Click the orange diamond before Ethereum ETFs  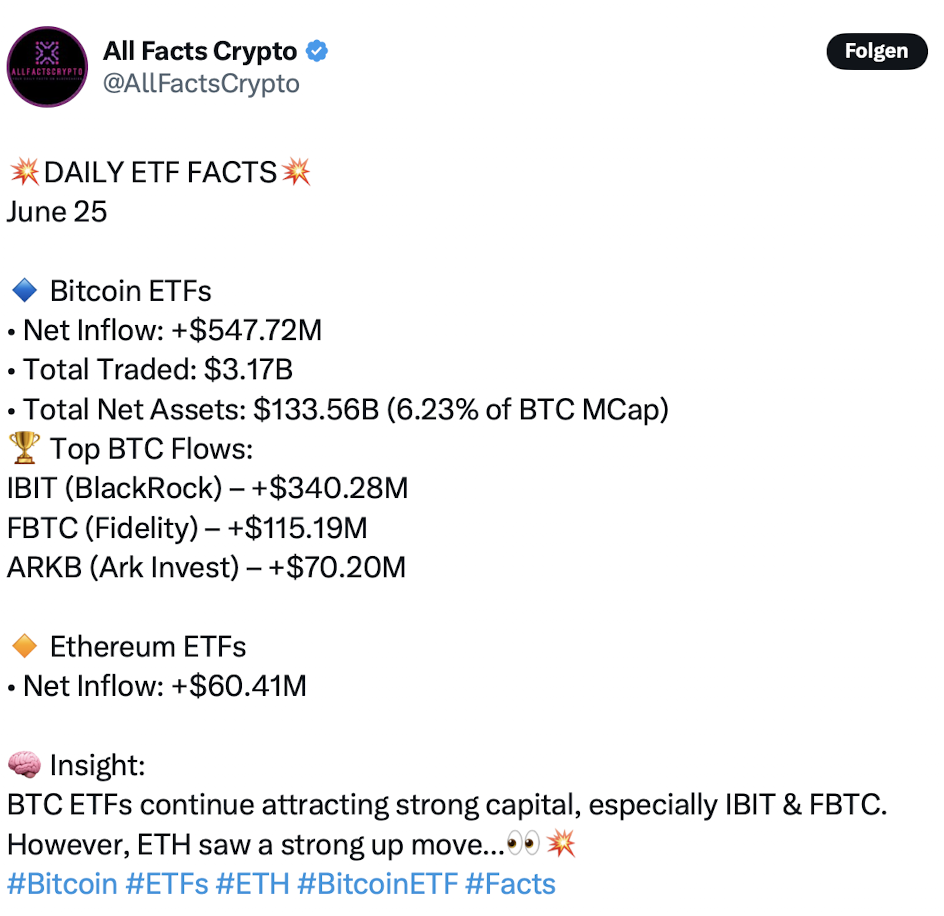click(24, 646)
